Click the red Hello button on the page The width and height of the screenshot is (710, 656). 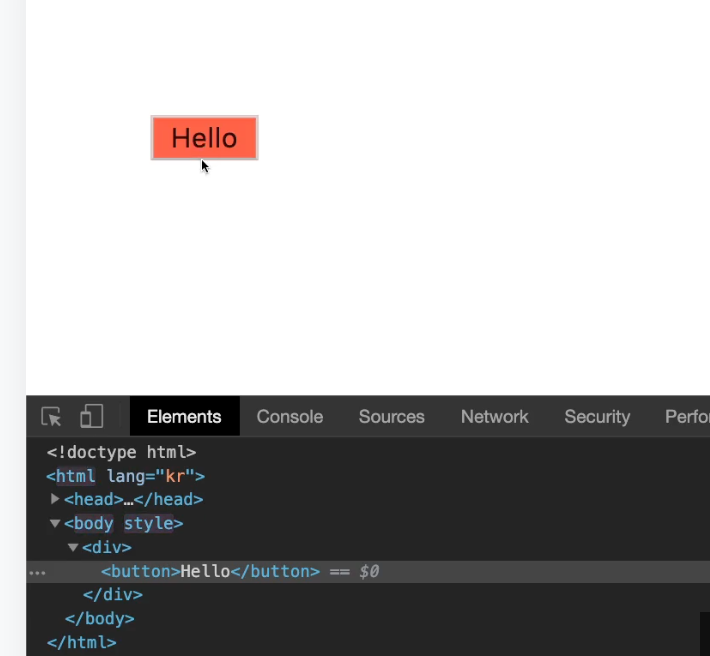(x=204, y=138)
